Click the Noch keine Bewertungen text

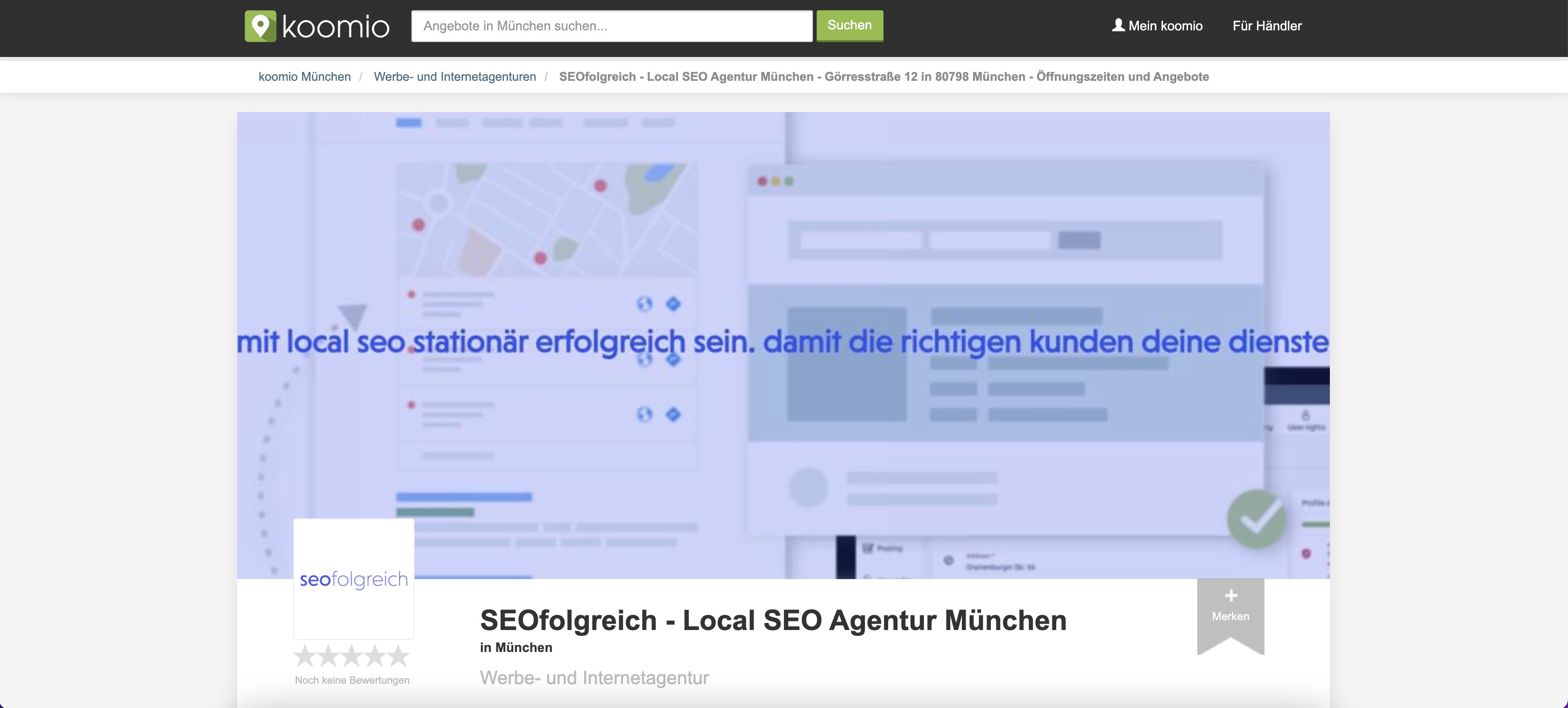(353, 680)
